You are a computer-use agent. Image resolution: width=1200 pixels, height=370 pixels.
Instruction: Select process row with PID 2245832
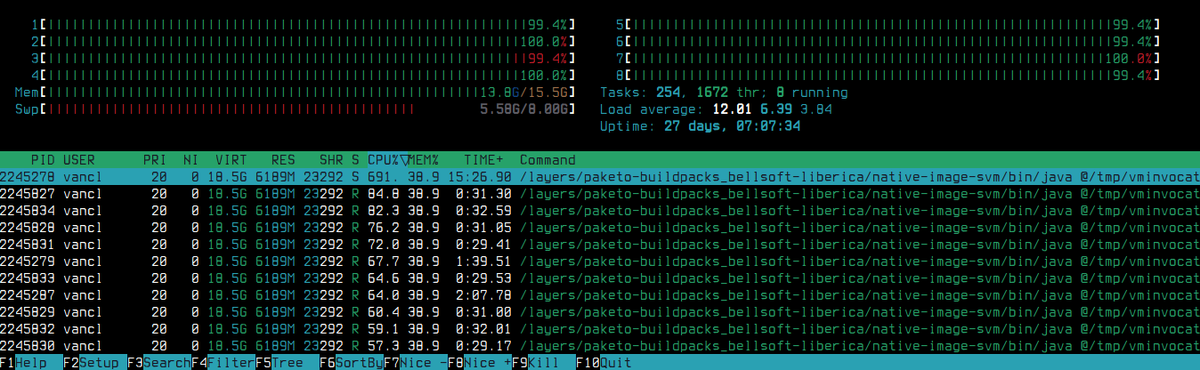click(x=600, y=329)
